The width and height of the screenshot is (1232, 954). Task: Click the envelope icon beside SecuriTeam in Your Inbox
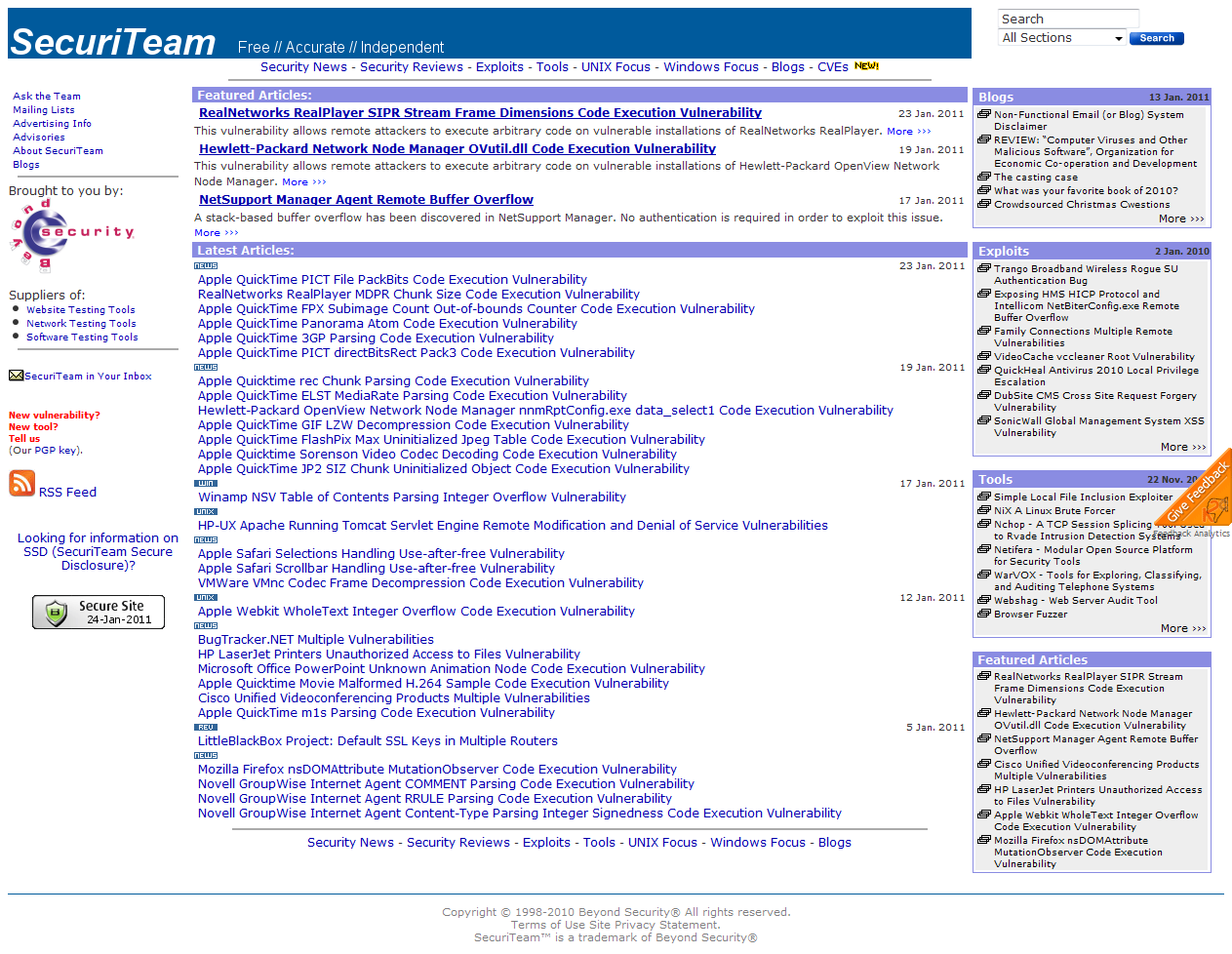coord(15,374)
